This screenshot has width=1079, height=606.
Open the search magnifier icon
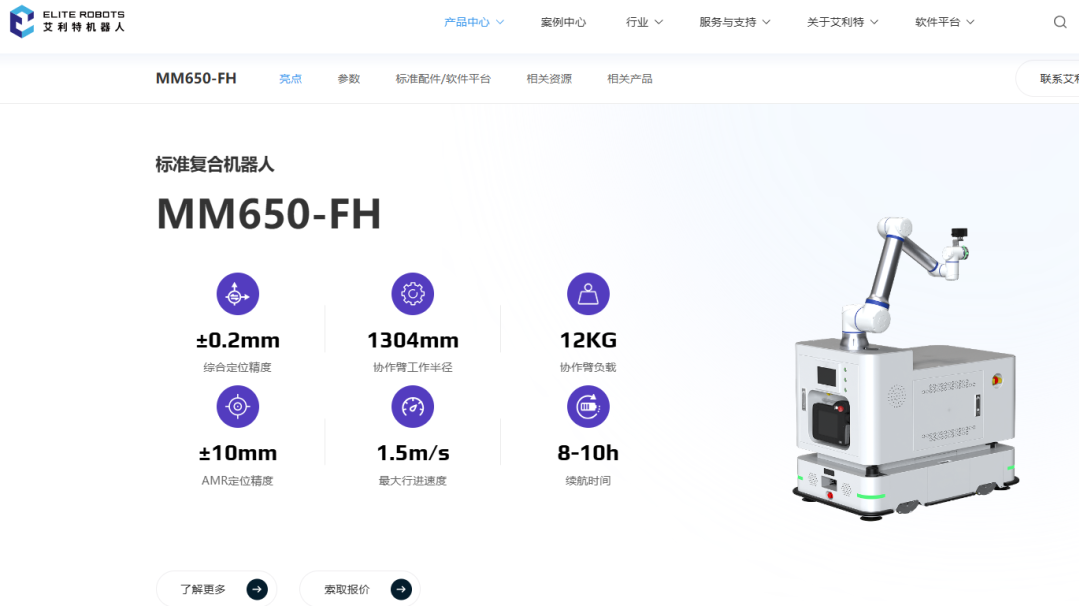(x=1060, y=22)
